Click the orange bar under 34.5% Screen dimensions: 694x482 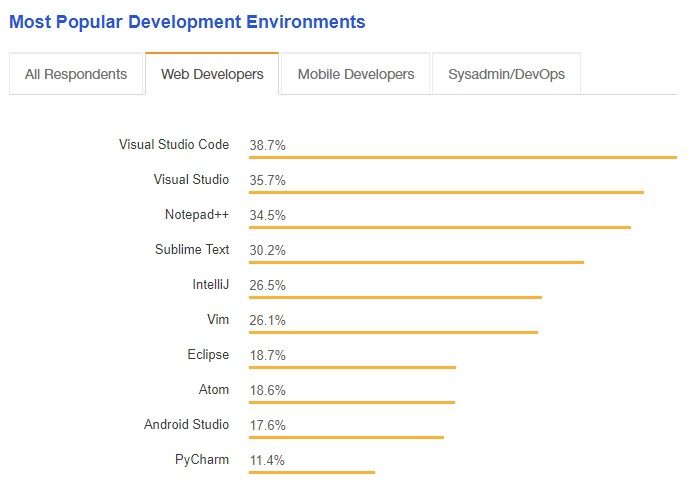[x=440, y=227]
